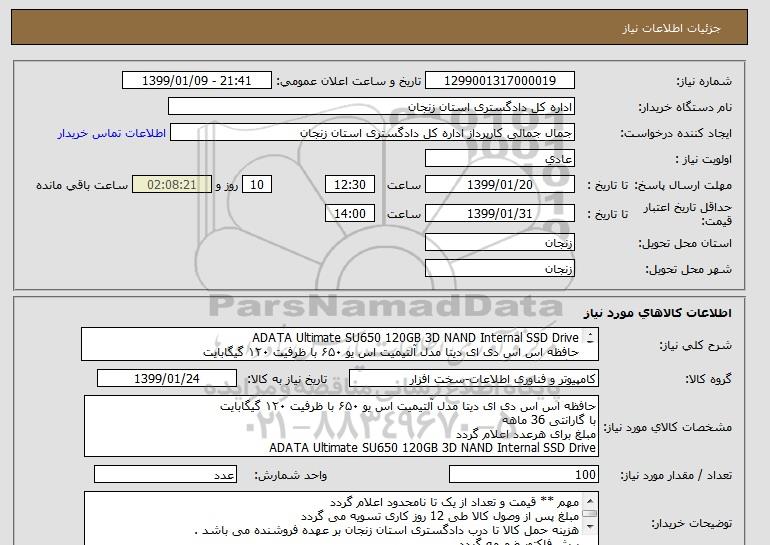Screen dimensions: 770x545
Task: Click the label اولویت نیاز
Action: (x=703, y=159)
